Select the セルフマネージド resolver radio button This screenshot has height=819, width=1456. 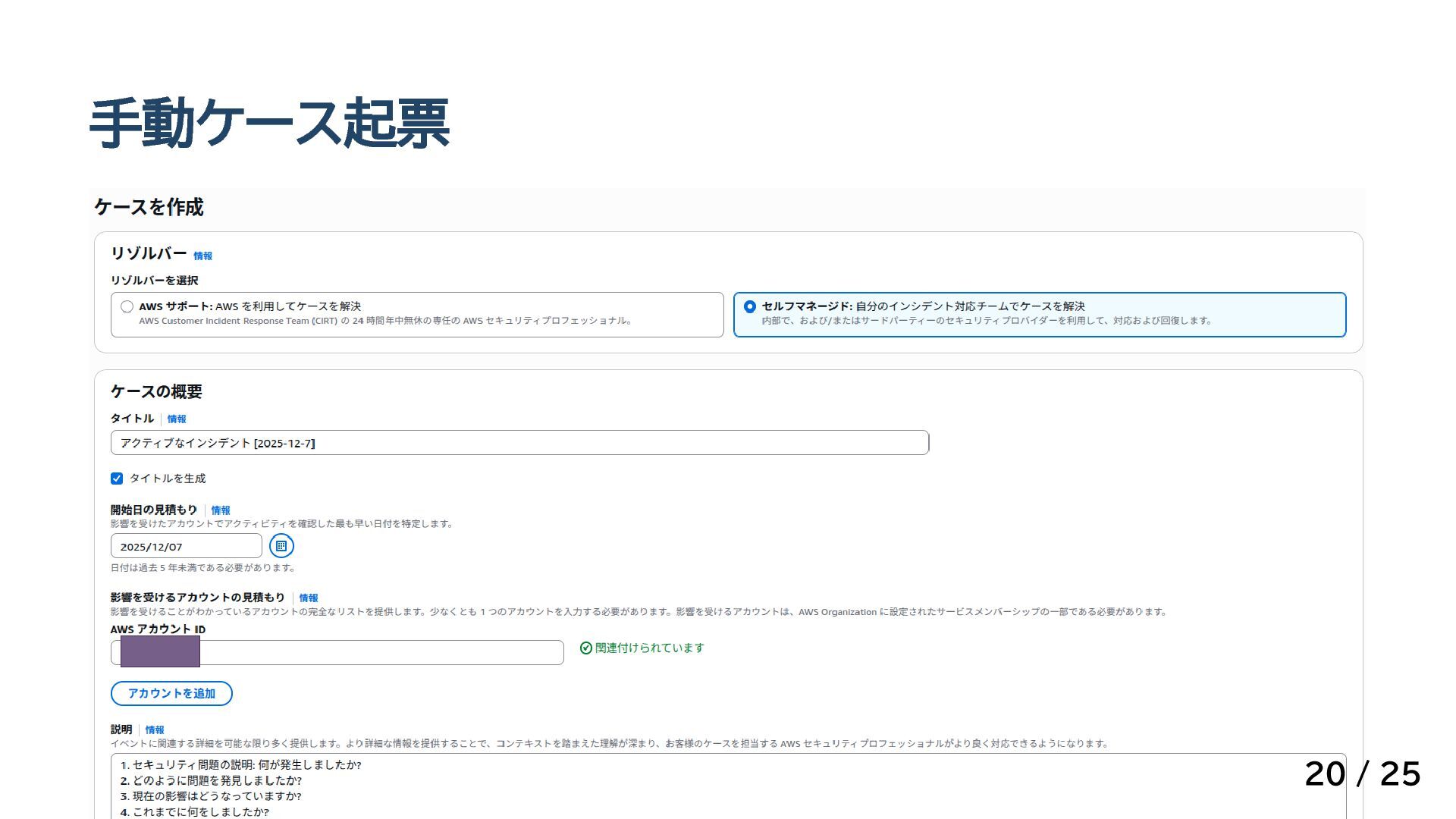click(x=749, y=306)
